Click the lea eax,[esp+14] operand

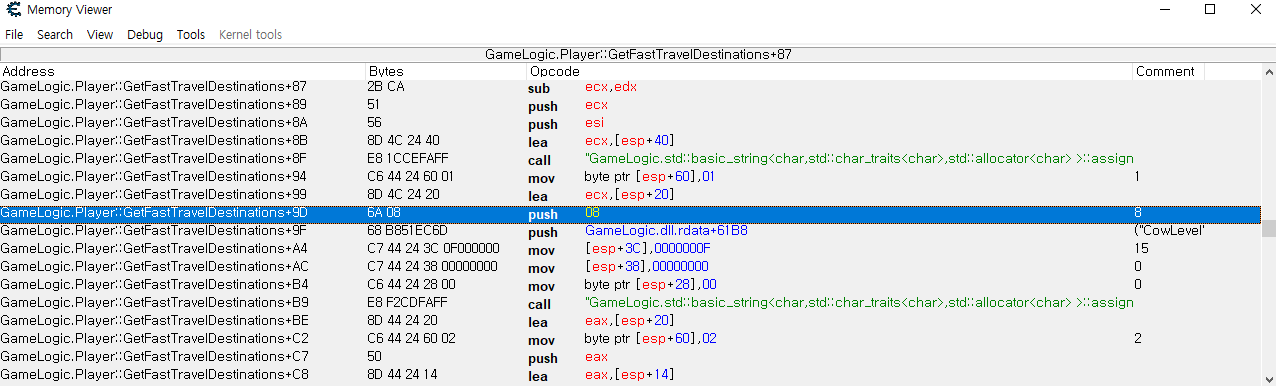630,375
